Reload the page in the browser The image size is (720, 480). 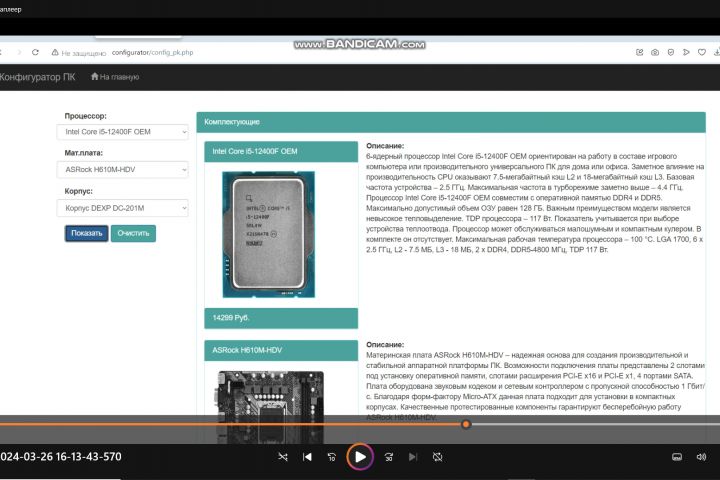click(x=35, y=52)
